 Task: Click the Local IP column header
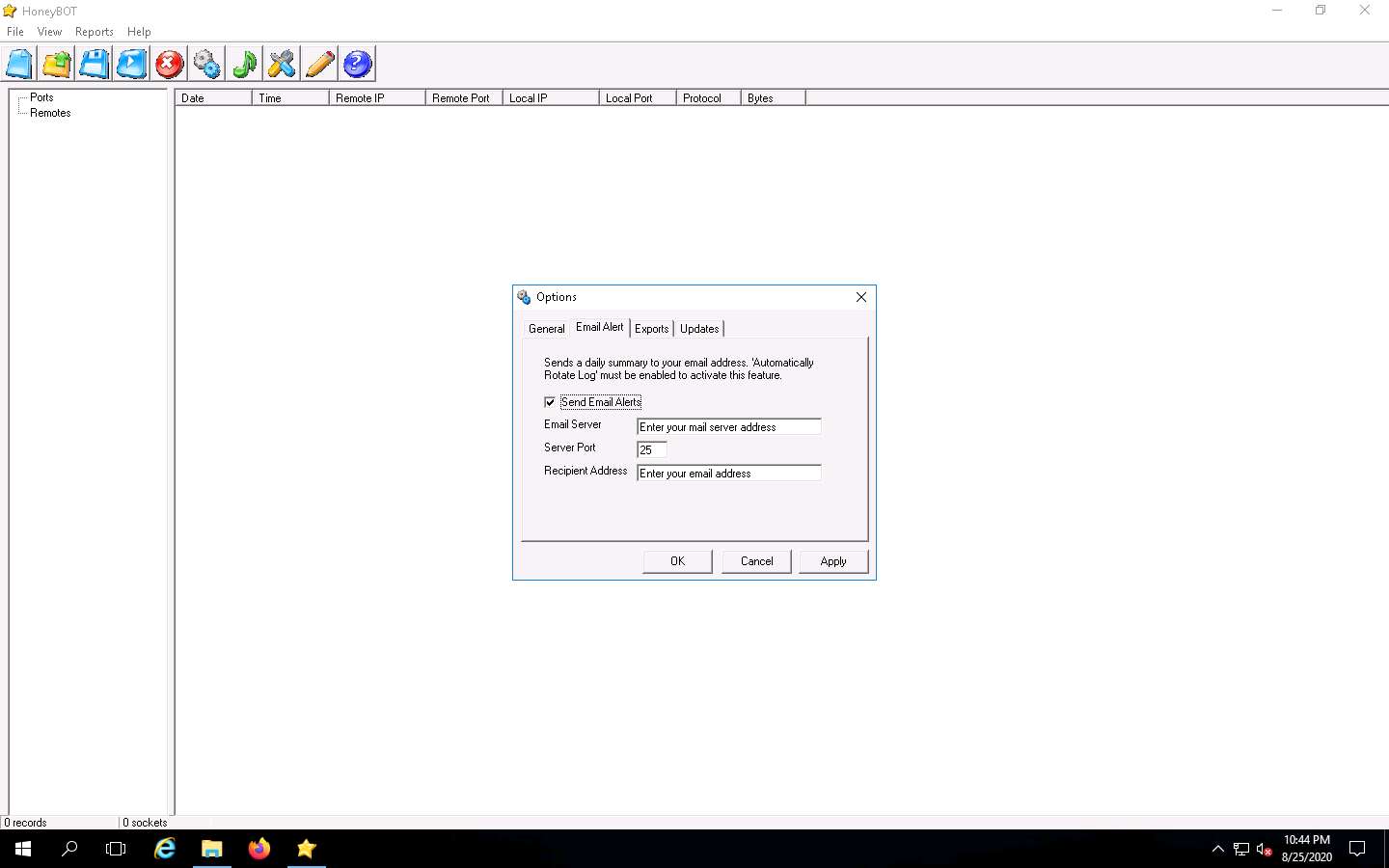click(551, 98)
